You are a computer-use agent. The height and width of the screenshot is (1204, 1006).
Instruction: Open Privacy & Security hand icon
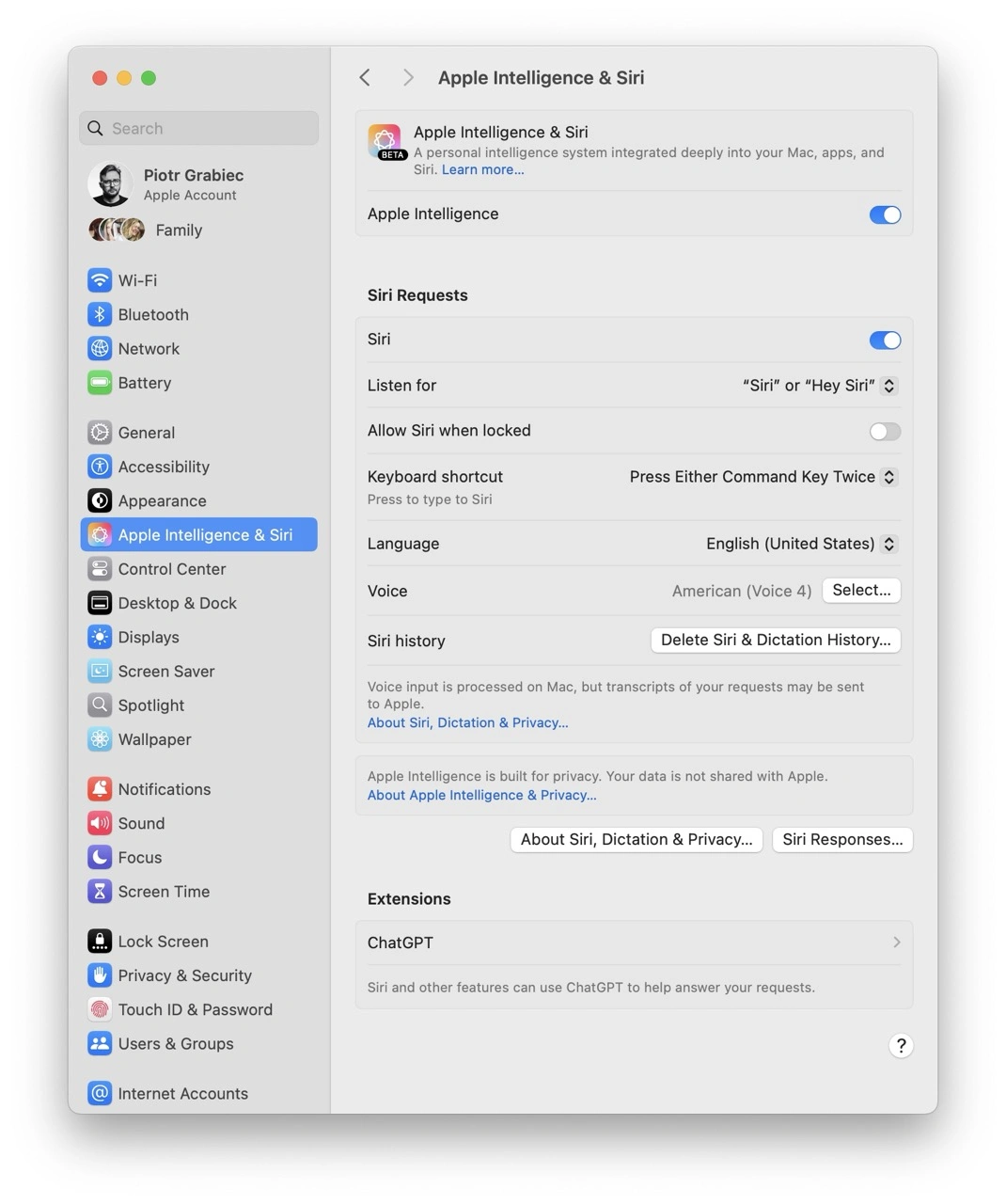(100, 975)
